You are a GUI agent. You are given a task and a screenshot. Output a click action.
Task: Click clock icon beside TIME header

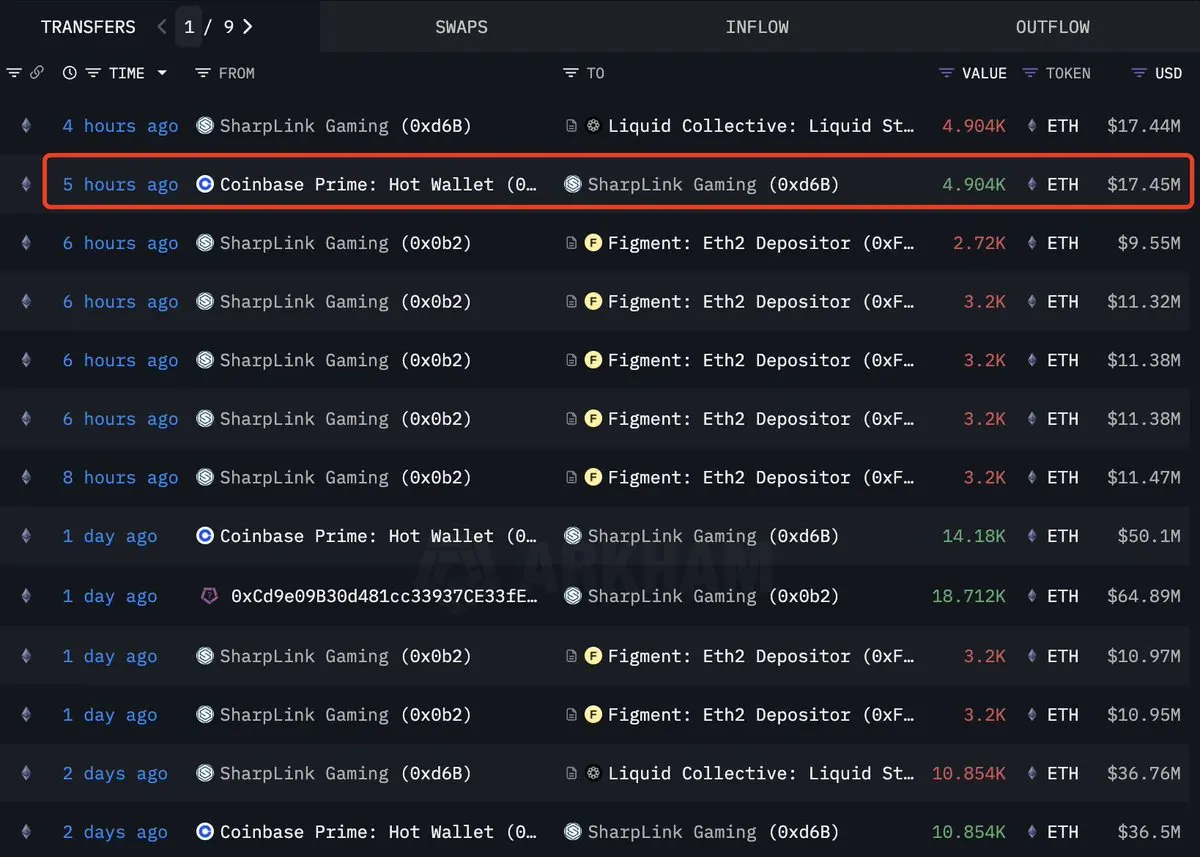69,73
